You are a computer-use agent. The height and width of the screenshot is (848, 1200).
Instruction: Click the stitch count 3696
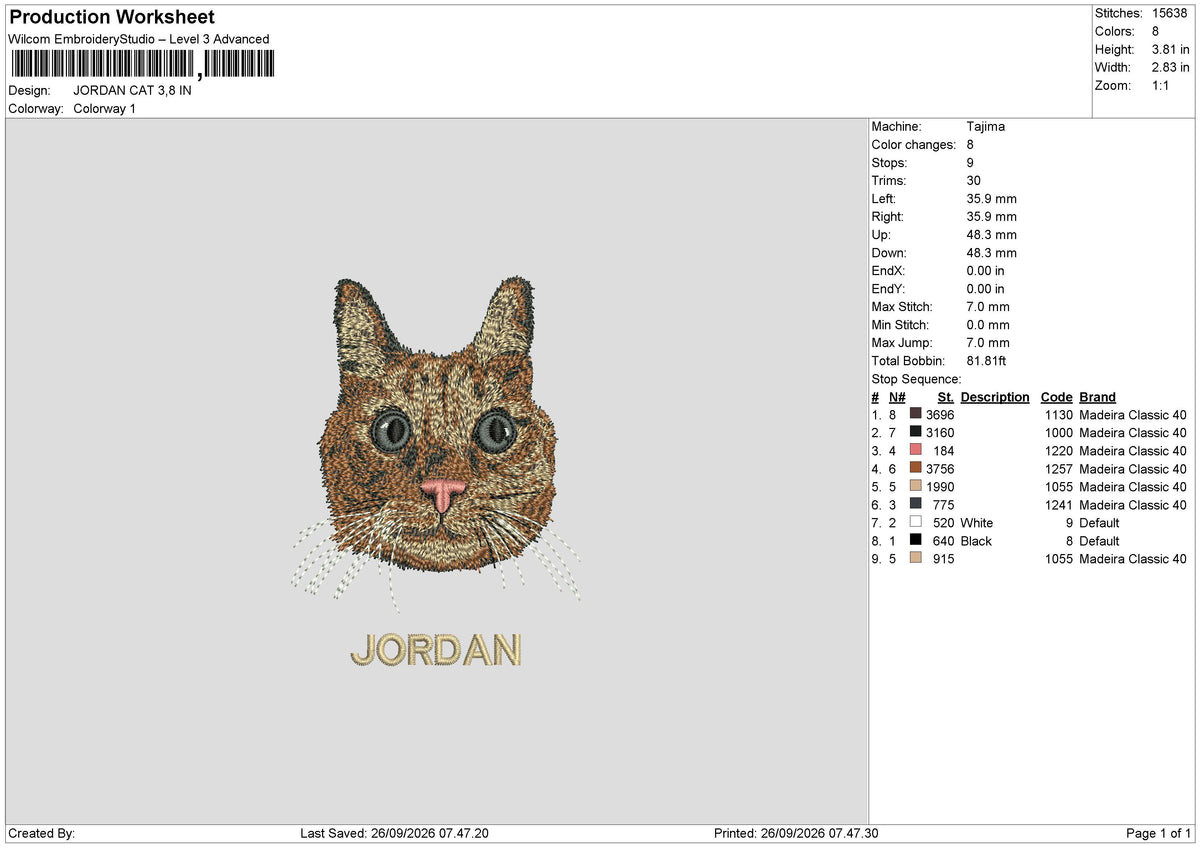pyautogui.click(x=940, y=414)
